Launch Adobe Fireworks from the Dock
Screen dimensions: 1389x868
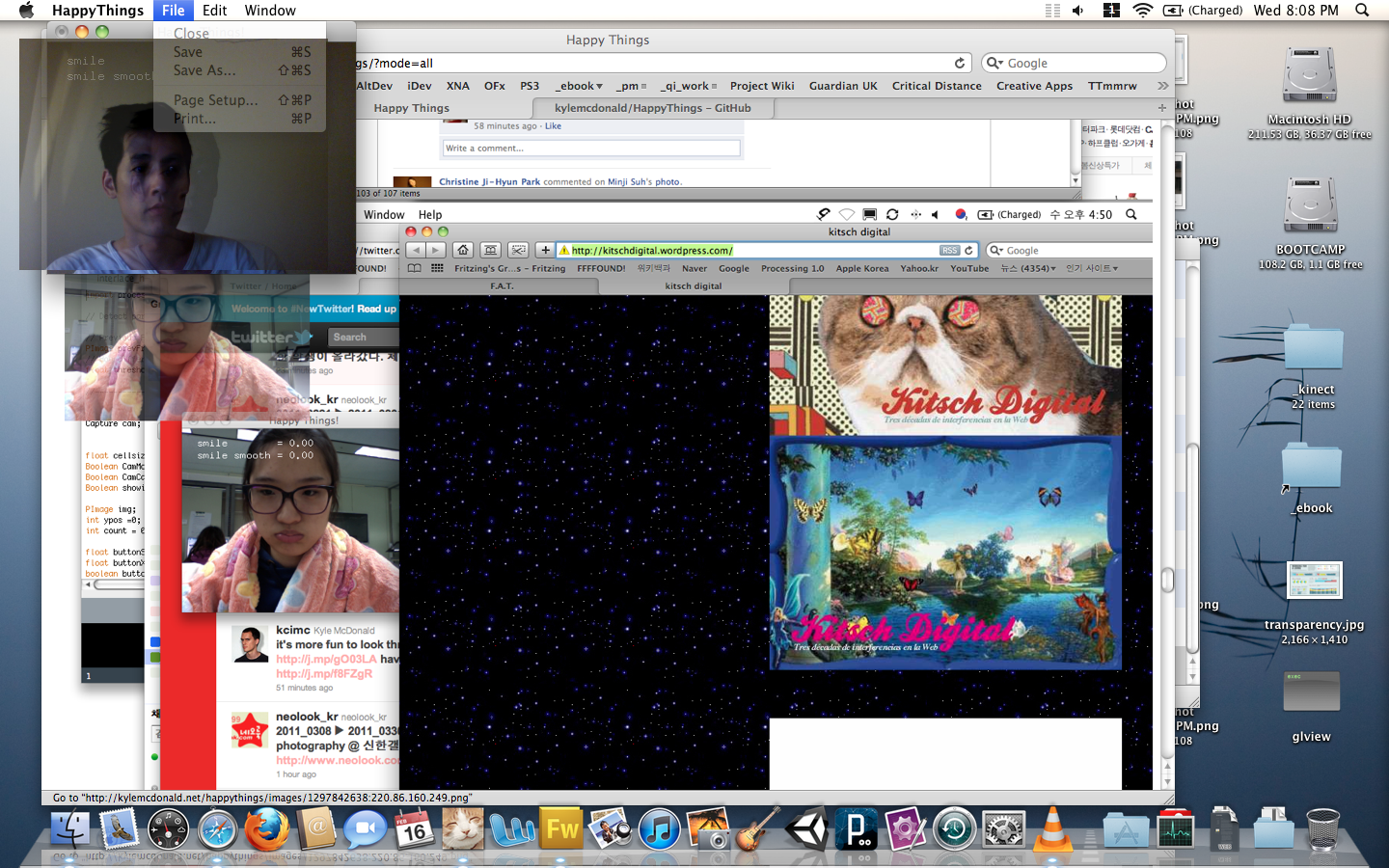562,829
